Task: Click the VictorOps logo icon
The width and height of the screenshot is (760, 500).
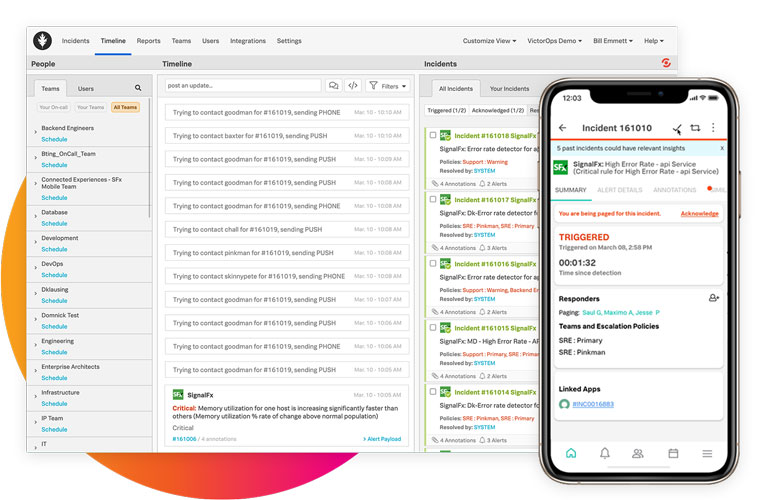Action: click(43, 41)
